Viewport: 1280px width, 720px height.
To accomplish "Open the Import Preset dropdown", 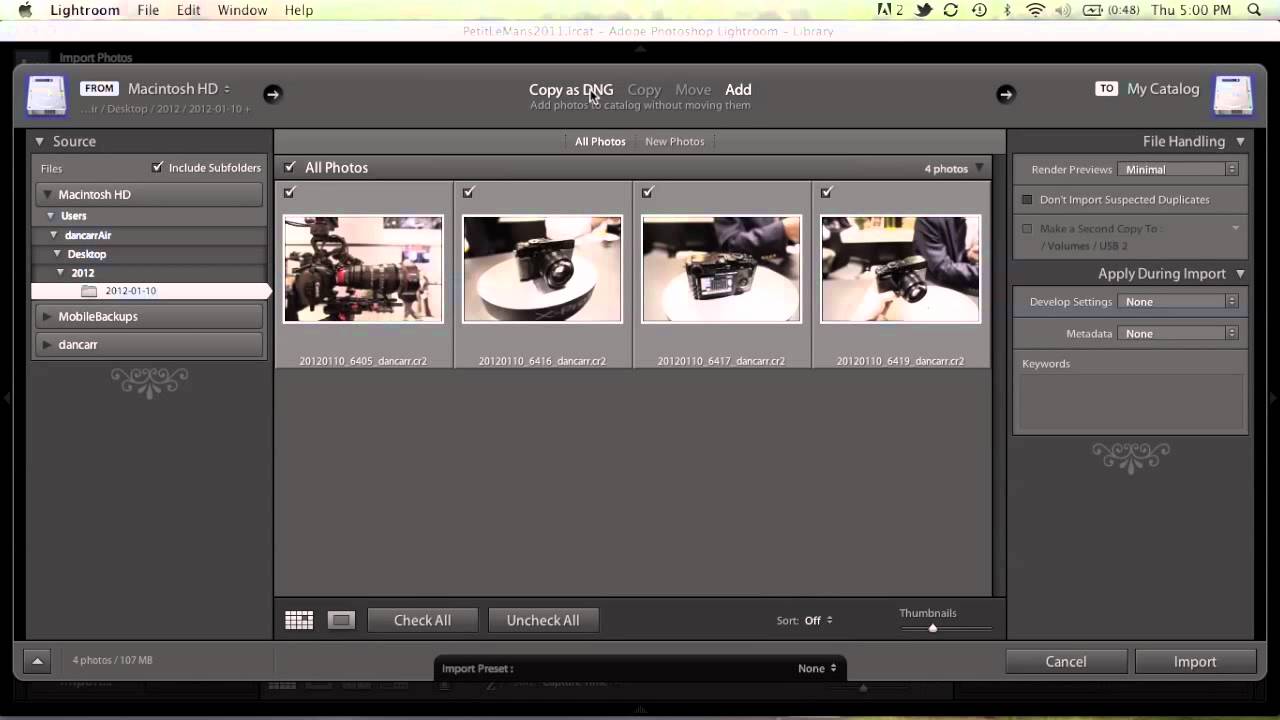I will pos(817,669).
